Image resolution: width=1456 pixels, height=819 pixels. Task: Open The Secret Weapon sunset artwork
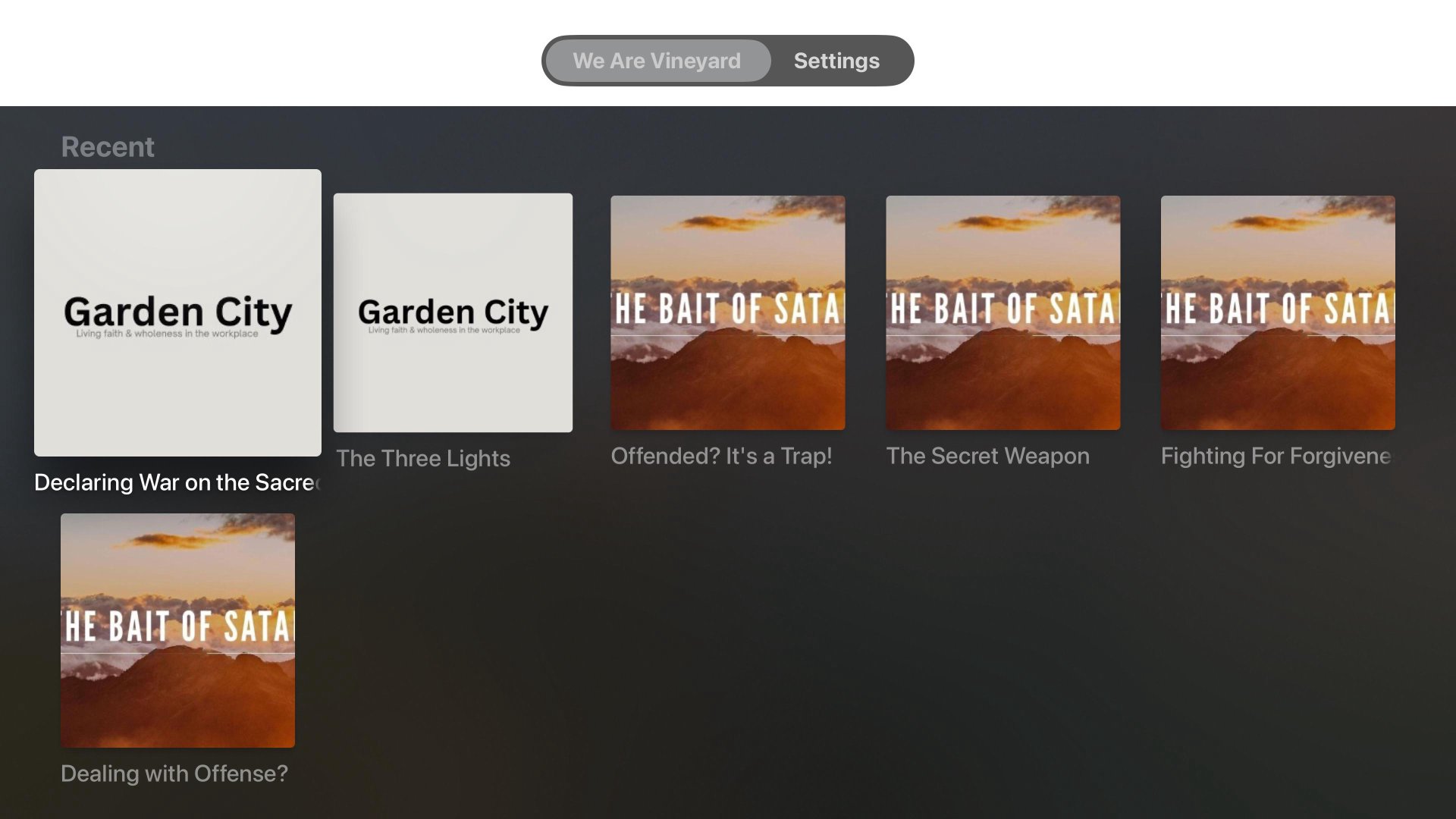[x=1003, y=312]
